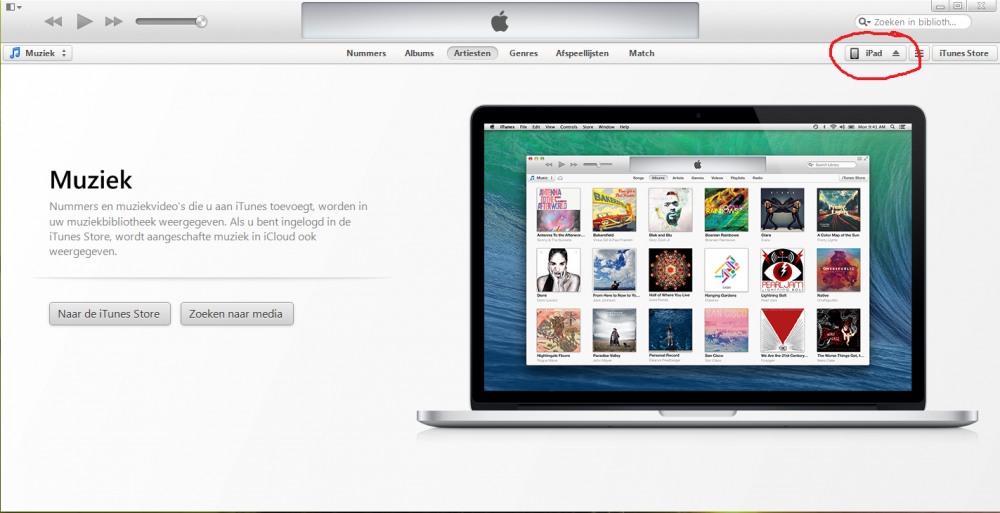Screen dimensions: 1000x513
Task: Click the volume slider knob
Action: (201, 21)
